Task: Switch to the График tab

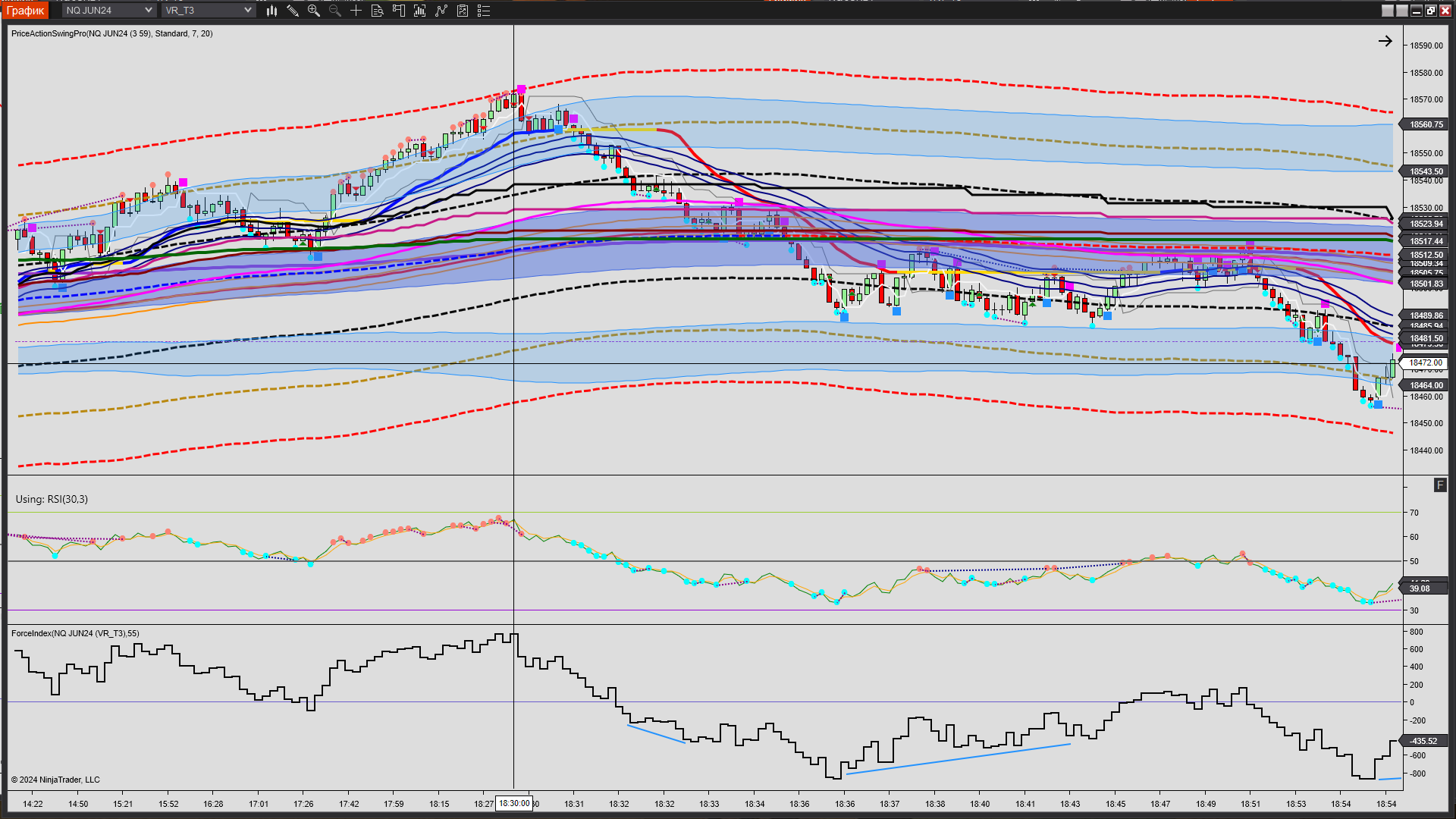Action: [26, 10]
